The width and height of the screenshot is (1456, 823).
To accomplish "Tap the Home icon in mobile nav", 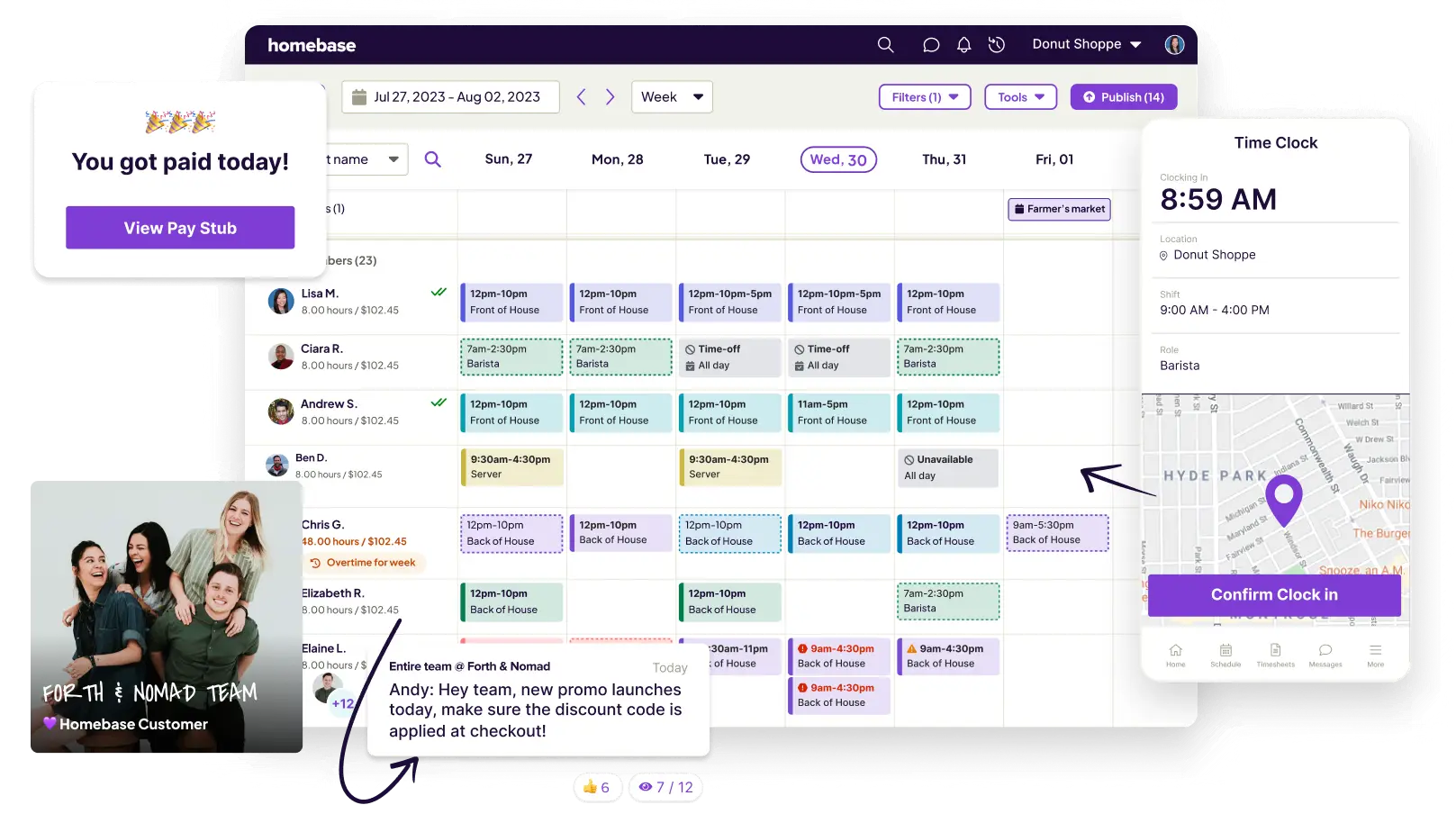I will 1175,655.
